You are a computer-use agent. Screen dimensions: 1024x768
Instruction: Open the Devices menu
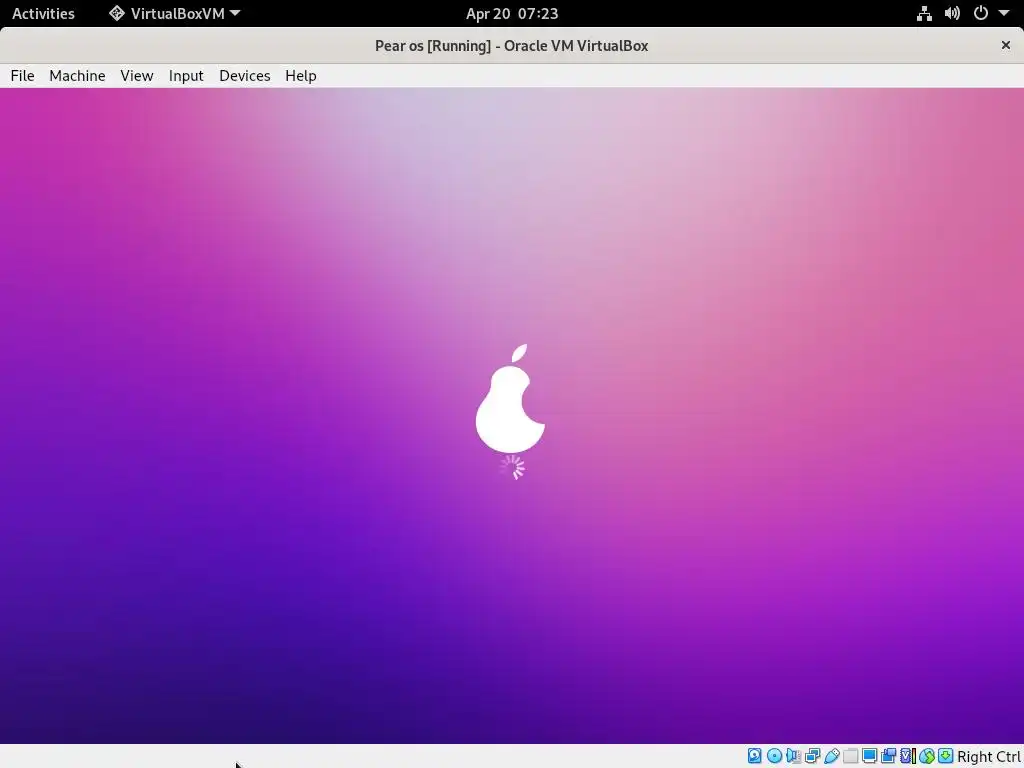click(245, 76)
